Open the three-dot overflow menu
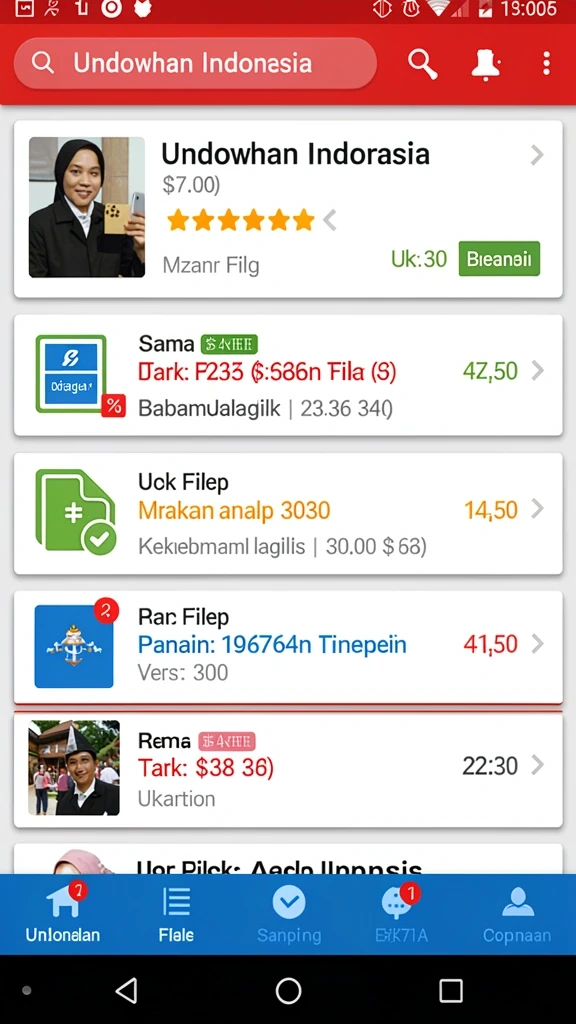This screenshot has width=576, height=1024. (546, 64)
